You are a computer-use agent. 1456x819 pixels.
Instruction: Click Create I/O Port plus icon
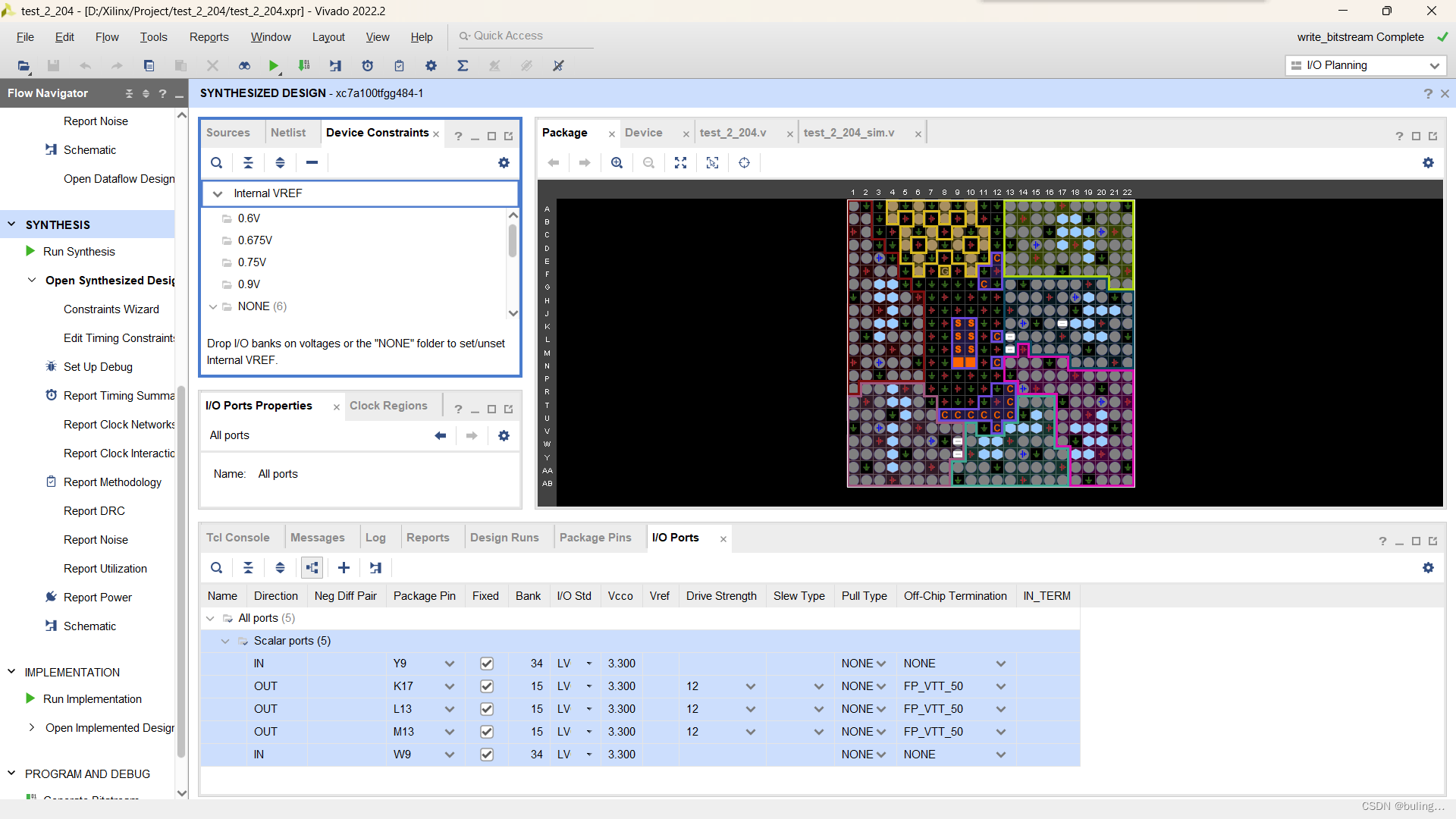[344, 568]
